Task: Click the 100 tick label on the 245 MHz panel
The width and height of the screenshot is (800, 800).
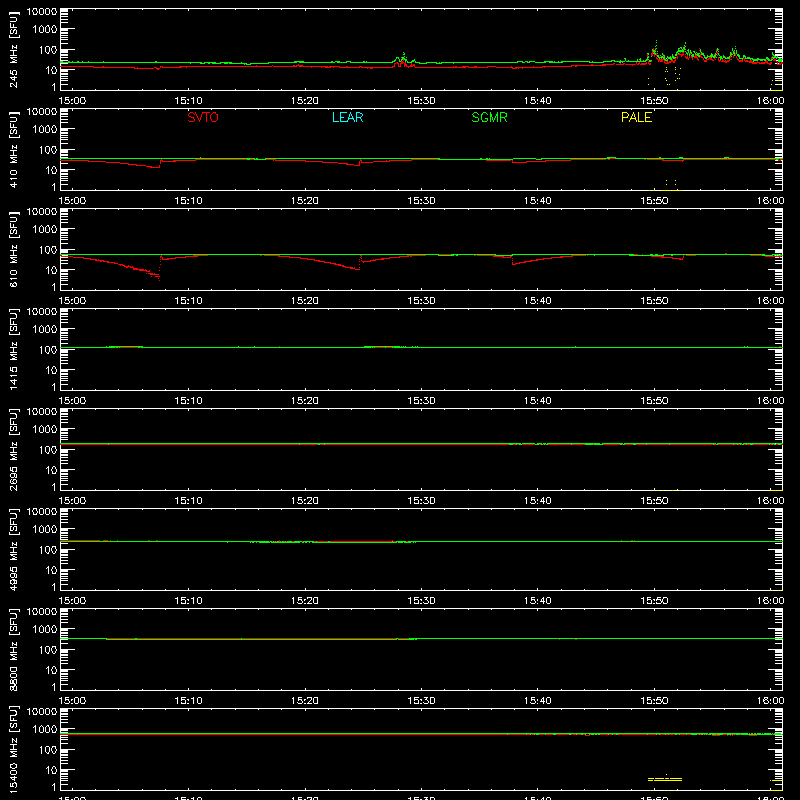Action: click(x=48, y=50)
